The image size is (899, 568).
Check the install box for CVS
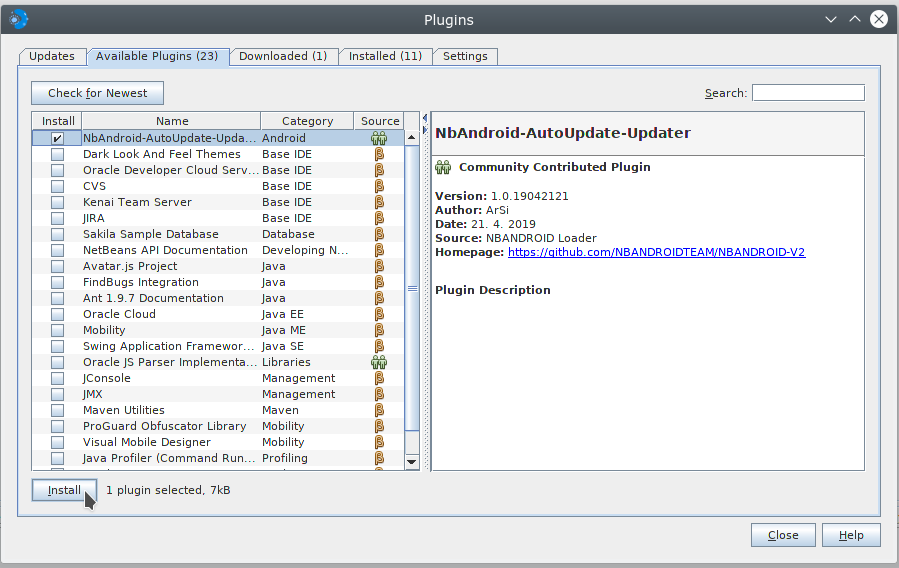click(58, 186)
